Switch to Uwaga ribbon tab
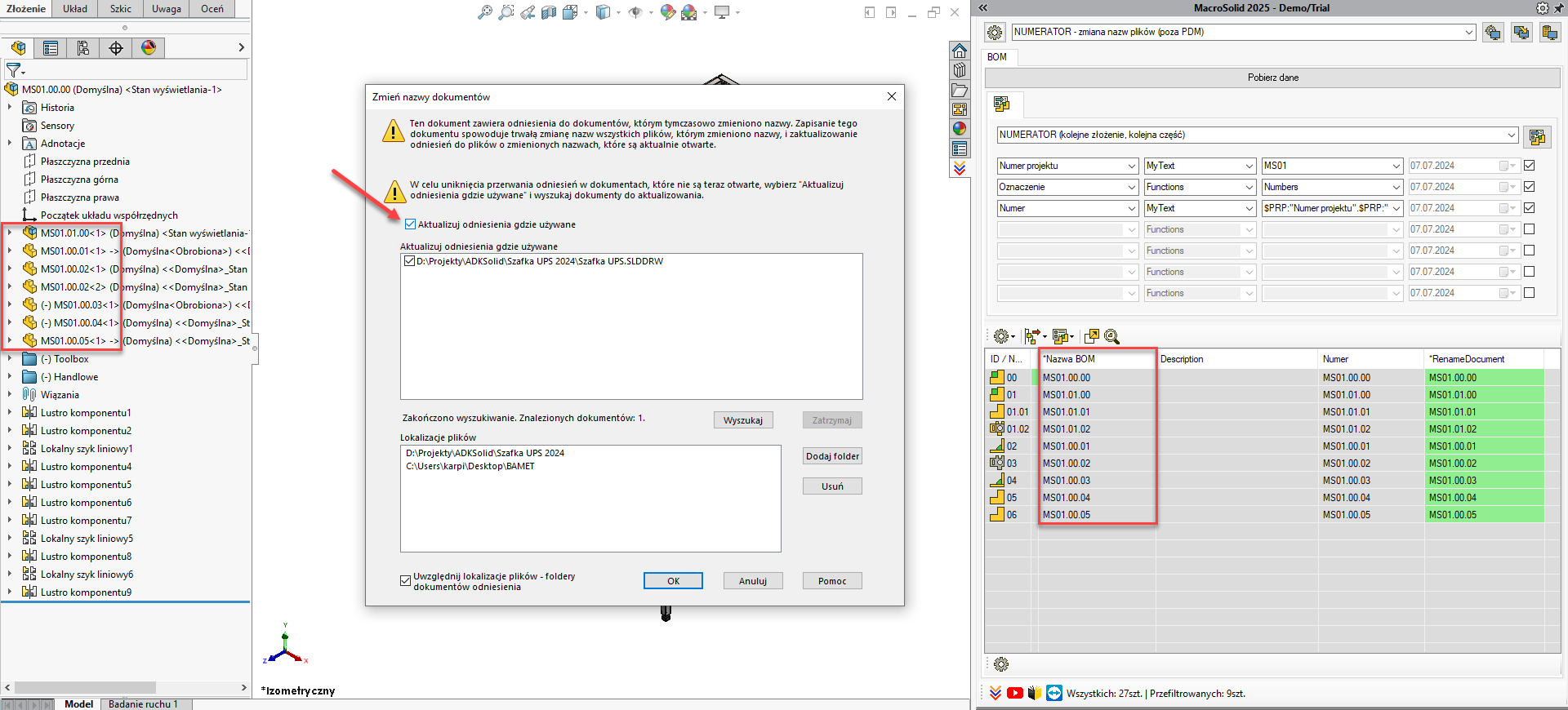Screen dimensions: 1568x710 167,9
